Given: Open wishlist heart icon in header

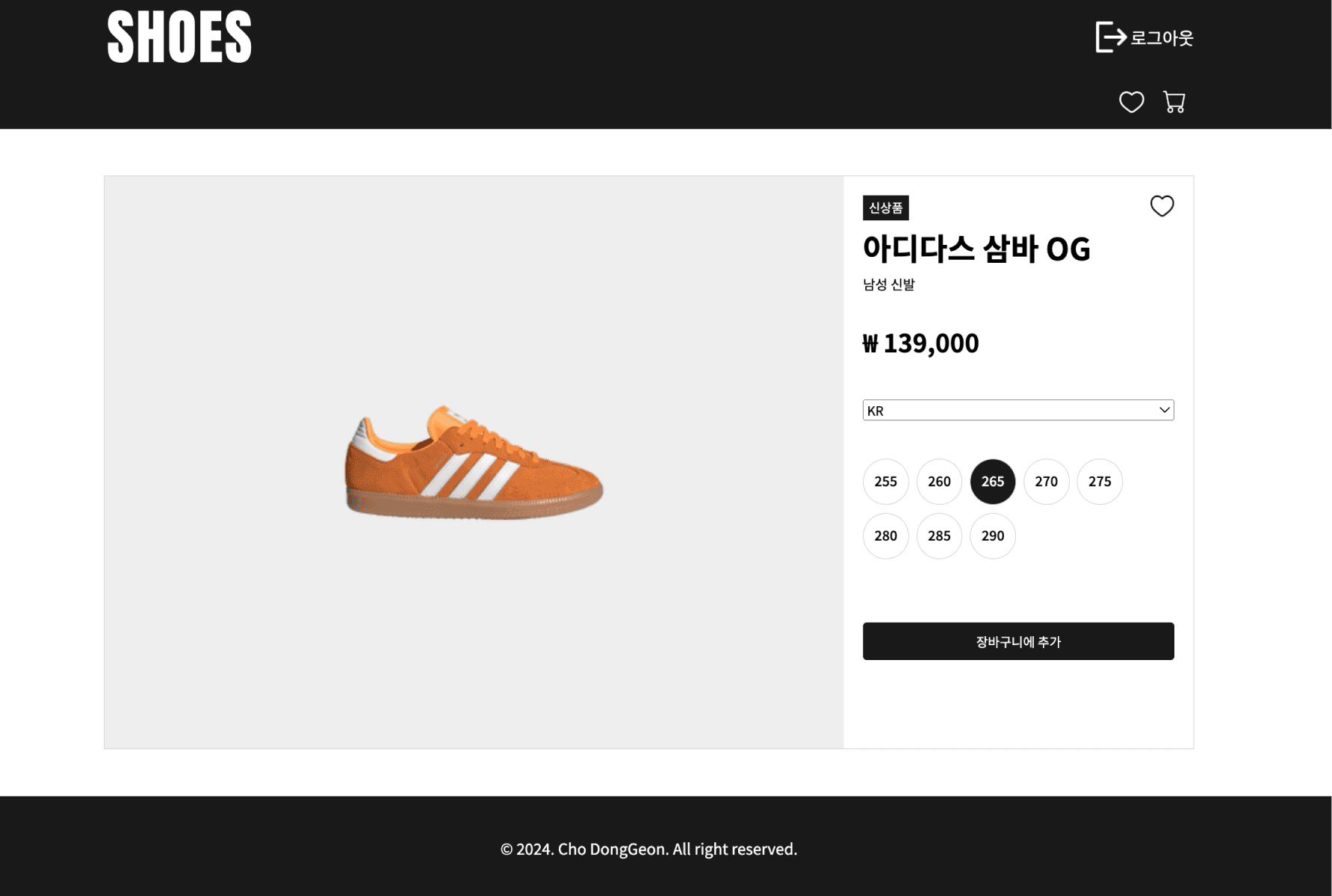Looking at the screenshot, I should (1131, 102).
